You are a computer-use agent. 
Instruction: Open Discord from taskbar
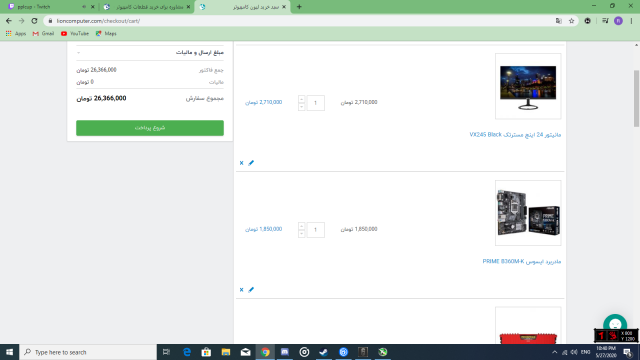[285, 352]
